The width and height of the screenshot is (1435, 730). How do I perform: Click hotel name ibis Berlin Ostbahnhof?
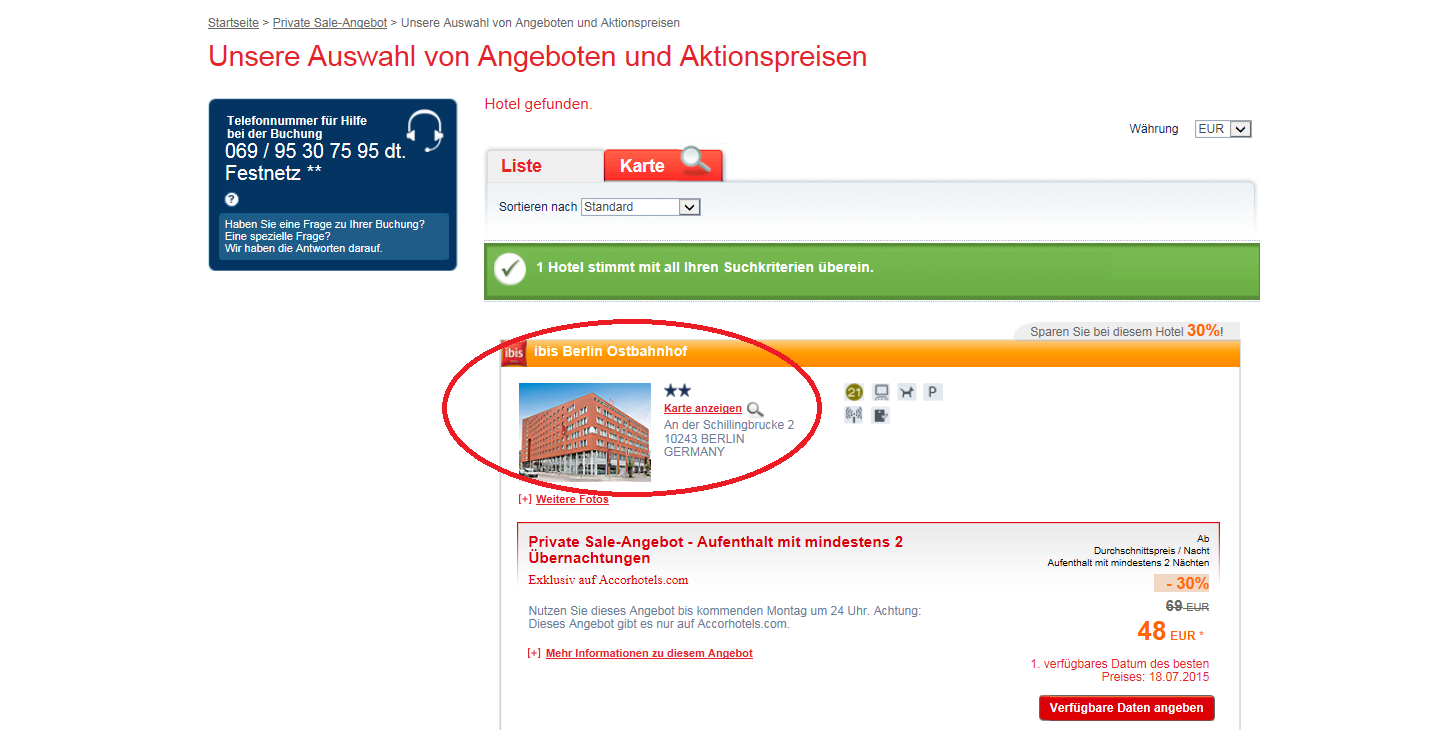coord(610,351)
